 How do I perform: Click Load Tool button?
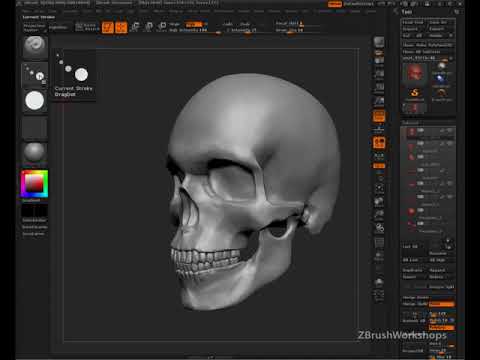click(x=413, y=22)
